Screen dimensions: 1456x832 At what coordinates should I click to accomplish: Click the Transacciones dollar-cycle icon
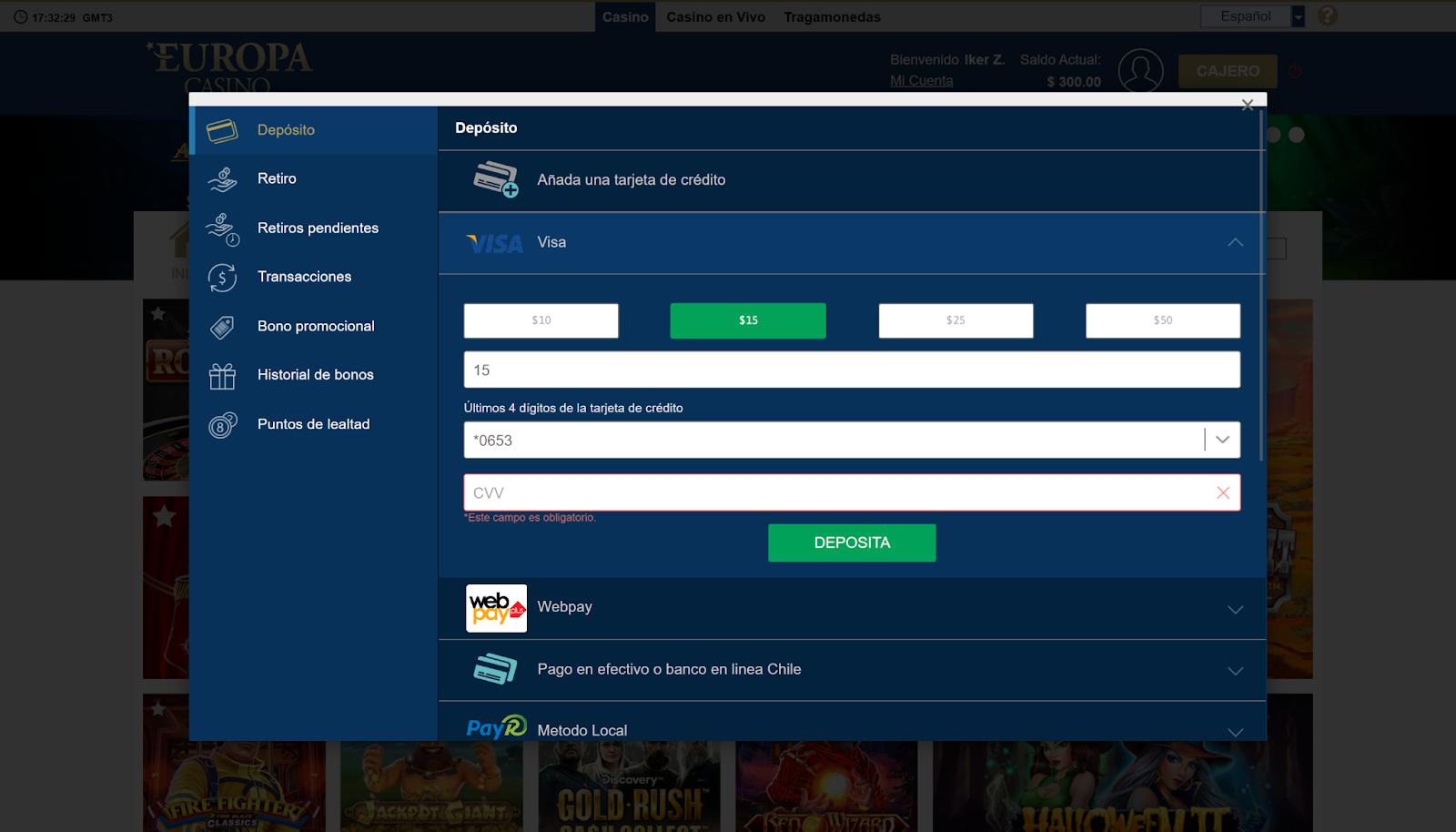click(x=222, y=278)
